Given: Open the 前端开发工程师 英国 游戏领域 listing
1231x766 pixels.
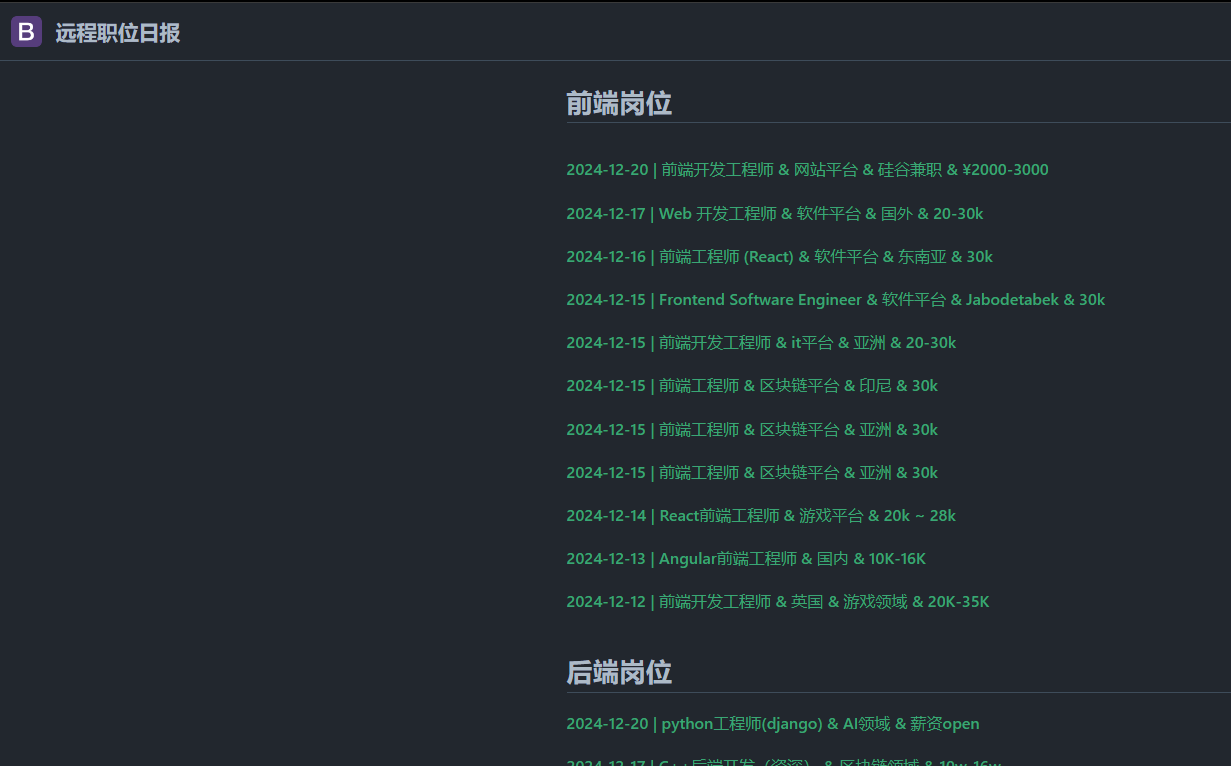Looking at the screenshot, I should pos(777,601).
